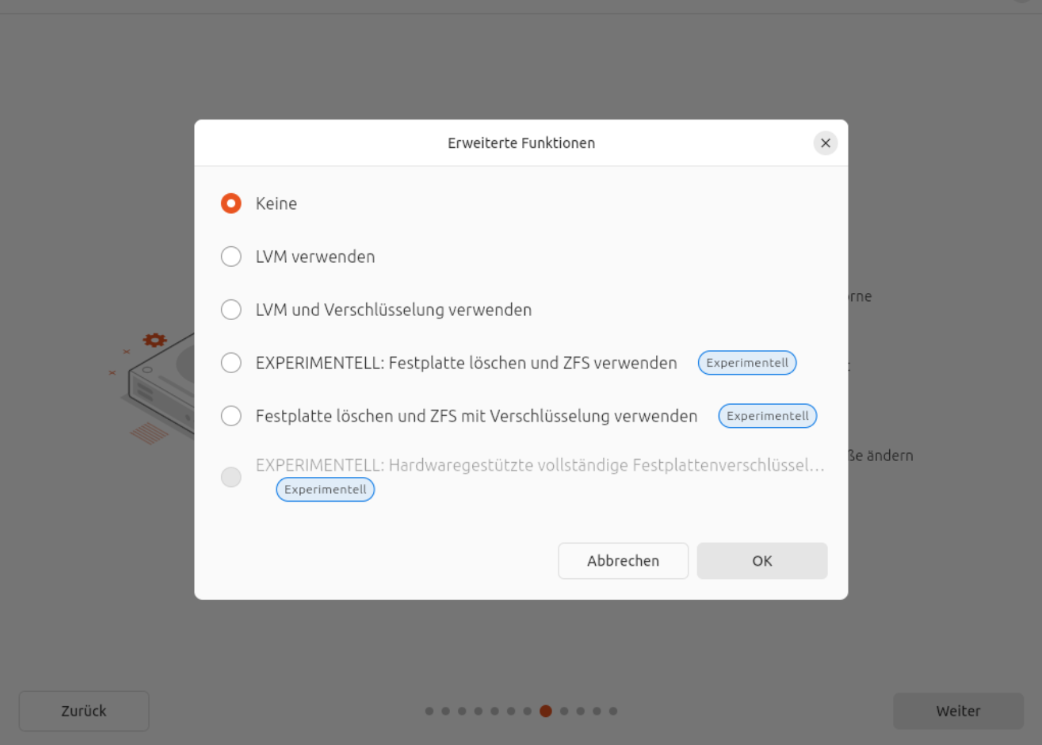1042x745 pixels.
Task: Click Experimentell badge under Hardwaregestützte option
Action: [x=326, y=490]
